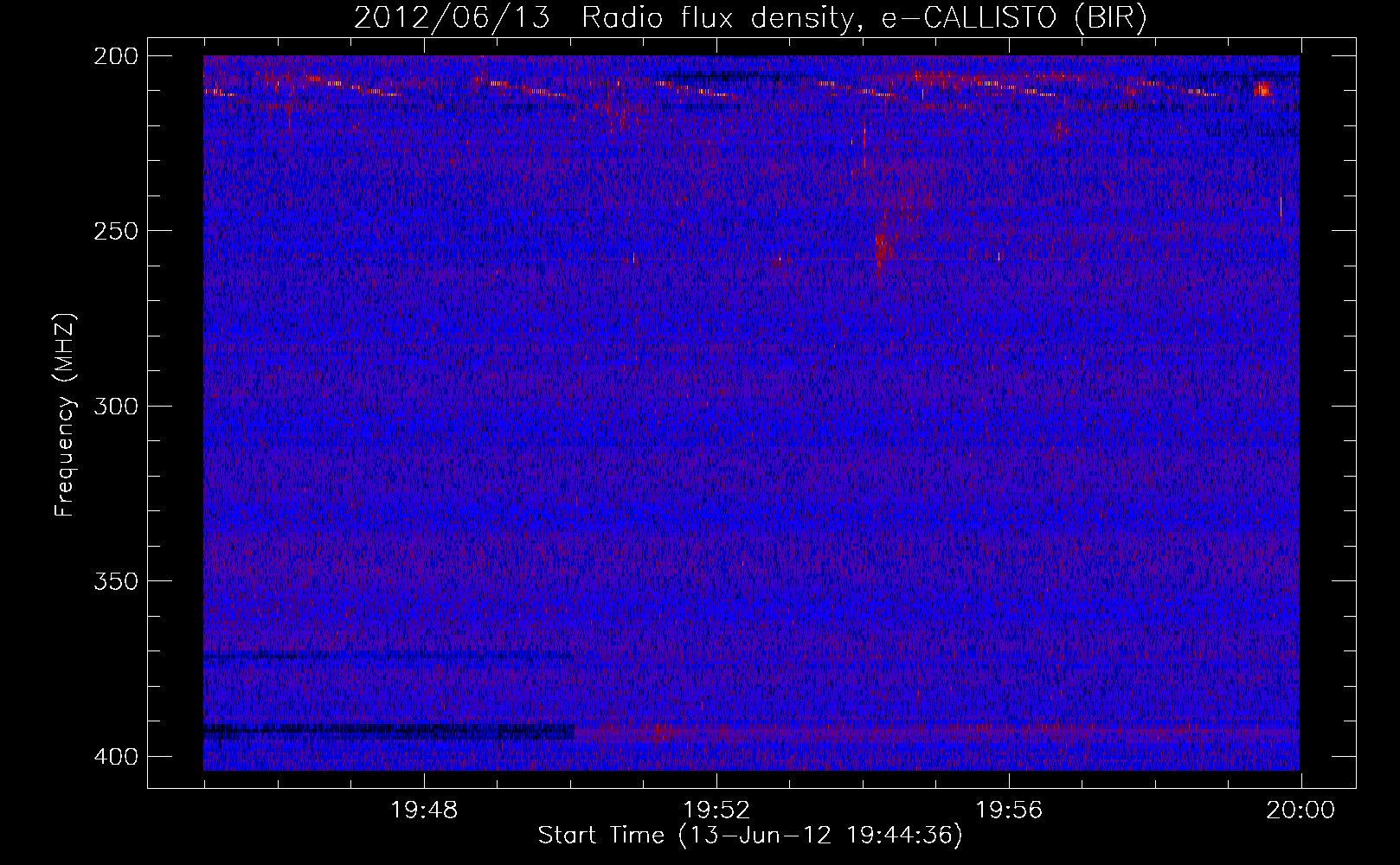Click the bright red spot near 20:00 at 210 MHz

[1262, 88]
